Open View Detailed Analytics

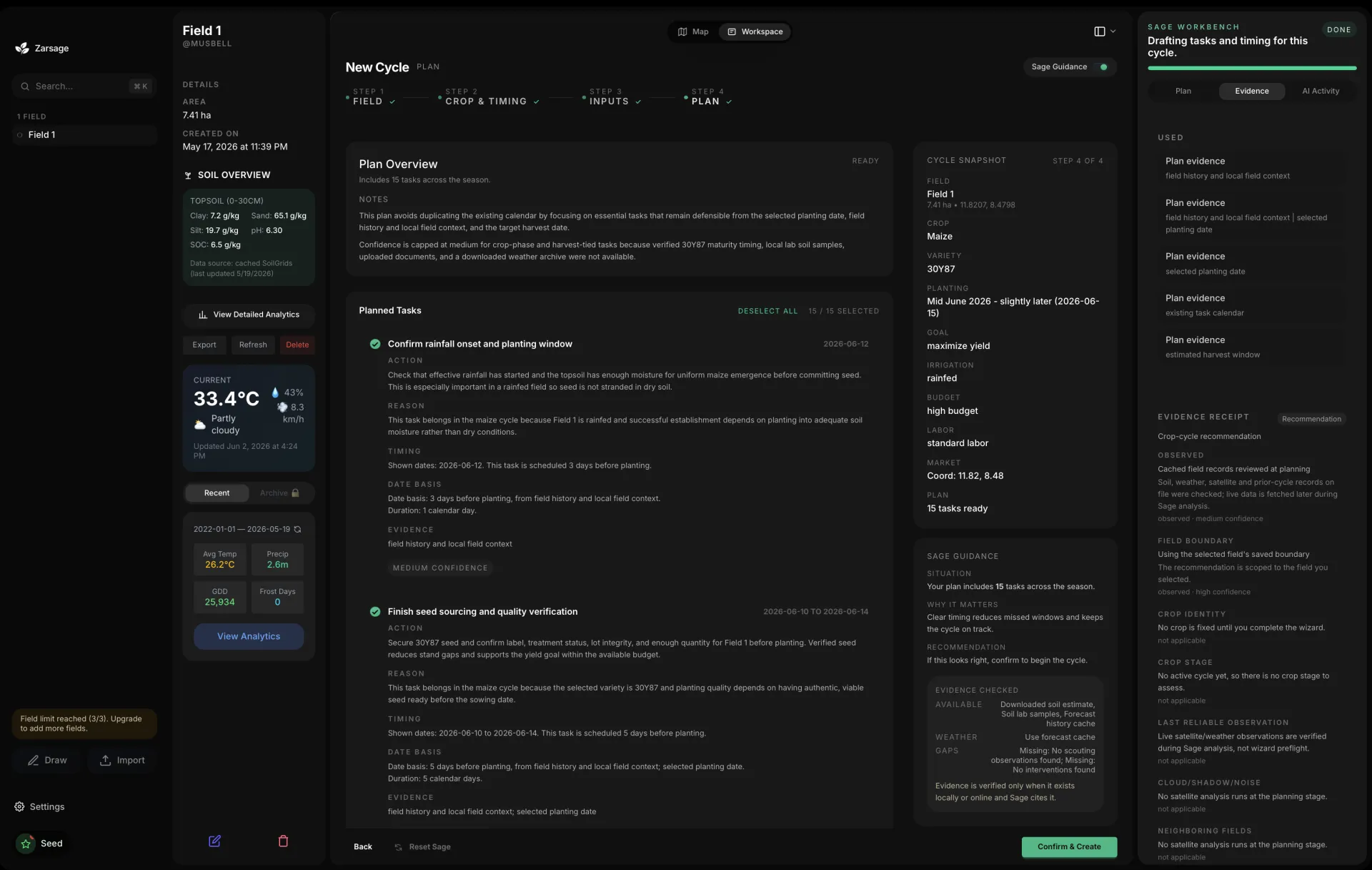pos(249,315)
